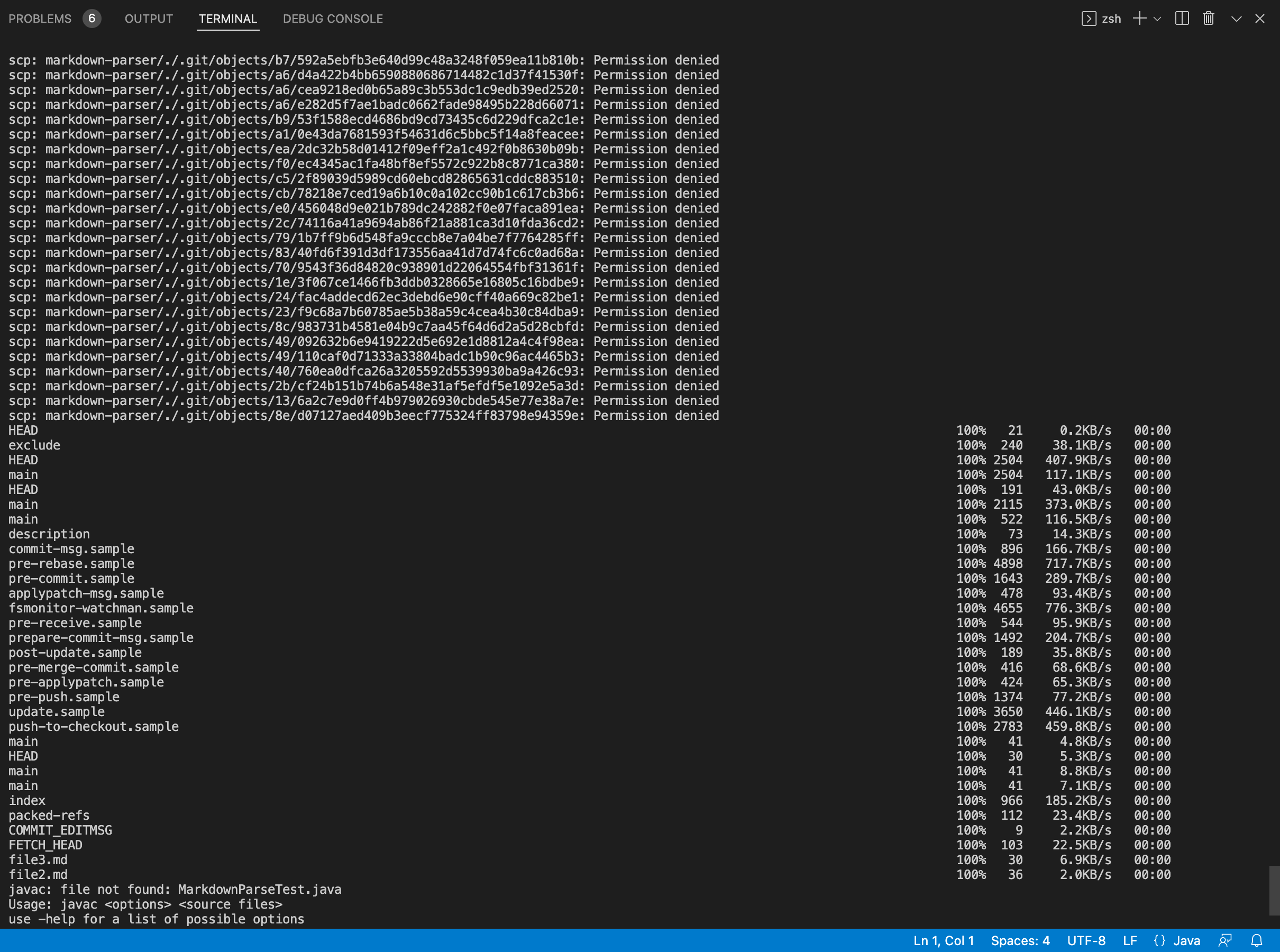Viewport: 1280px width, 952px height.
Task: Switch to the OUTPUT tab
Action: click(x=148, y=19)
